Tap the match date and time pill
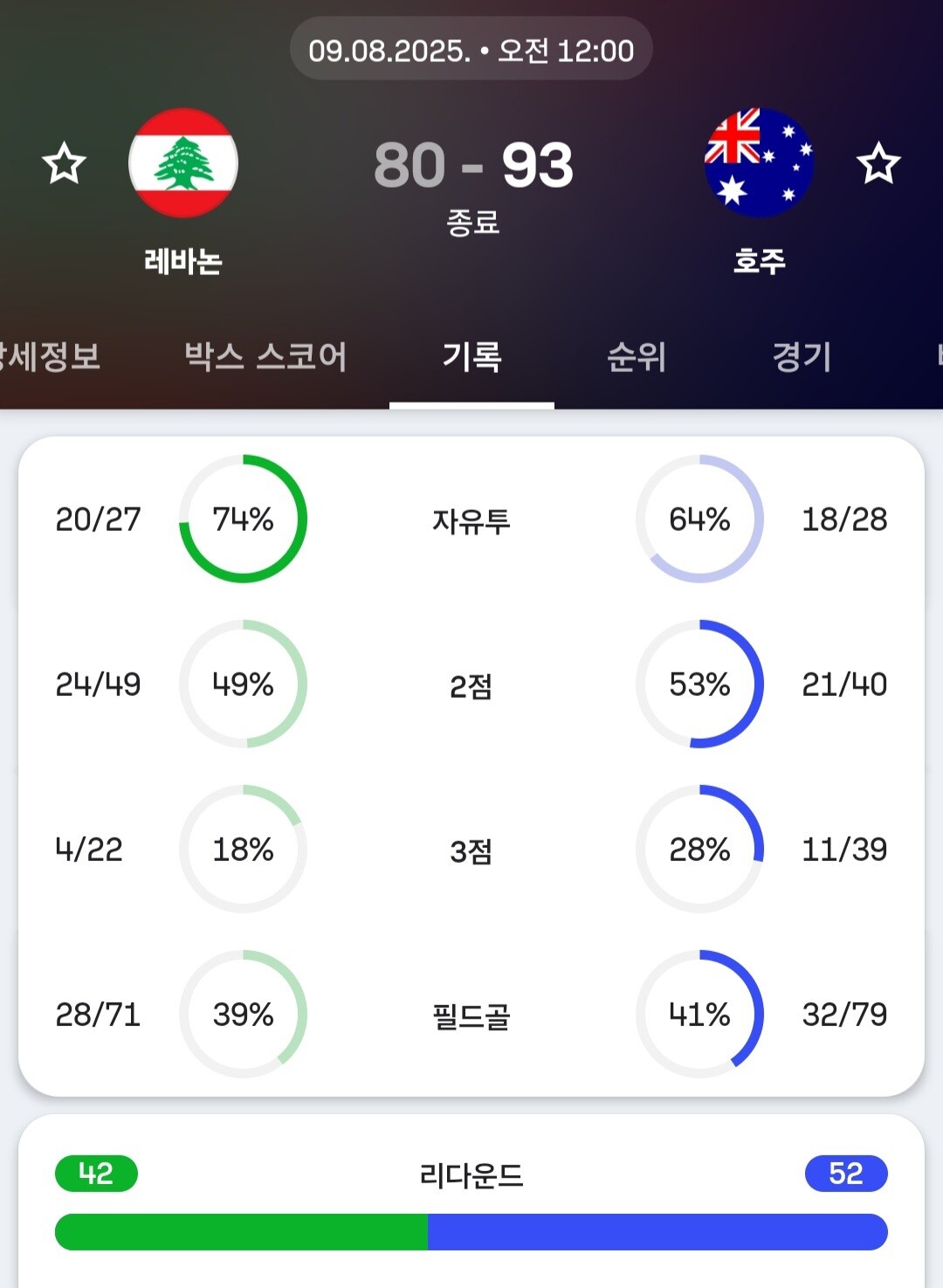 [471, 51]
